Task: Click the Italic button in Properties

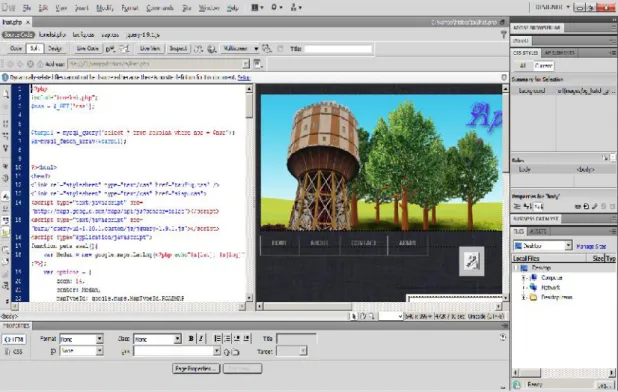Action: point(201,338)
